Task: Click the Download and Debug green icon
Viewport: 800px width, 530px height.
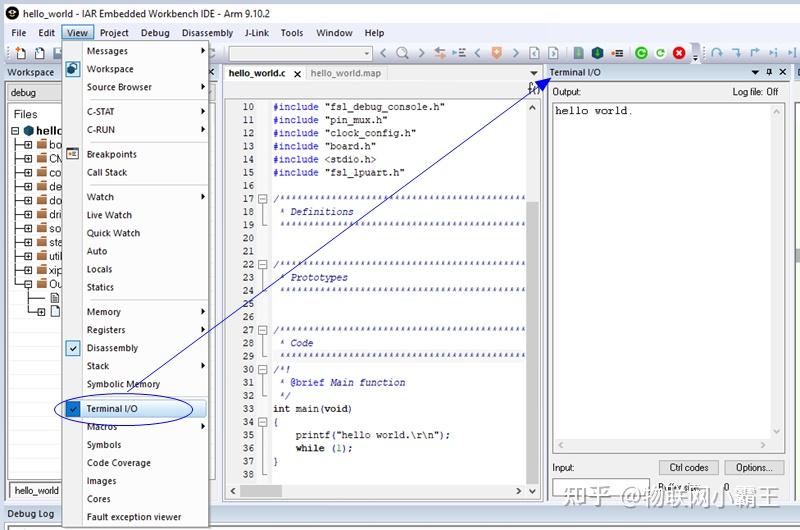Action: [x=641, y=53]
